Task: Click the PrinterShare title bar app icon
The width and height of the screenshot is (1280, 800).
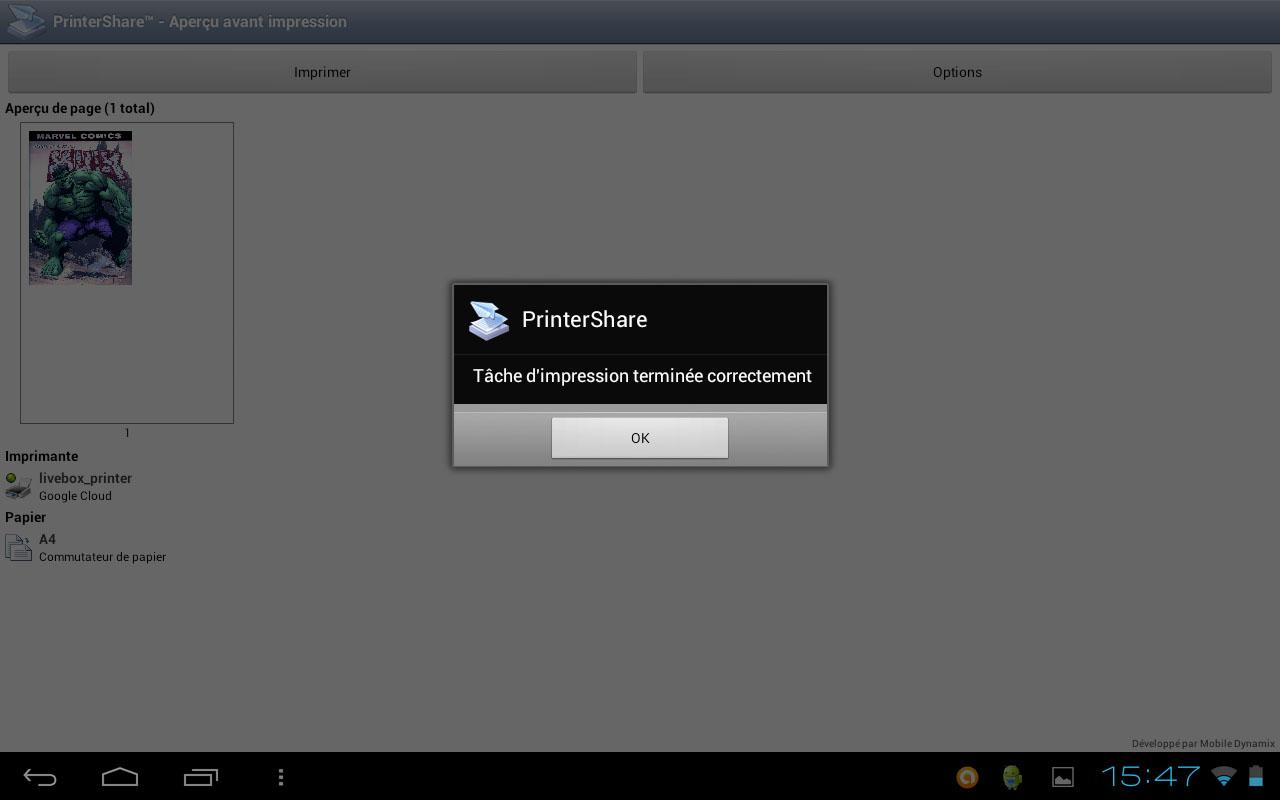Action: pyautogui.click(x=26, y=21)
